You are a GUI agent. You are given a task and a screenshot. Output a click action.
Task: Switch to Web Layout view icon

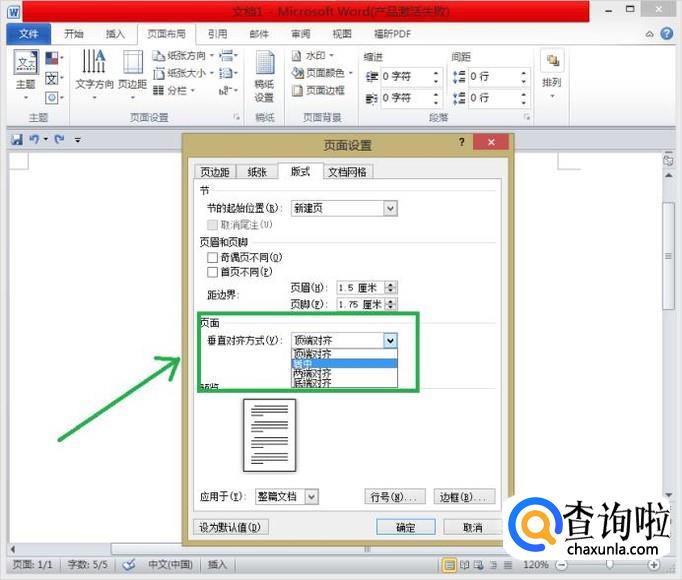[x=478, y=565]
